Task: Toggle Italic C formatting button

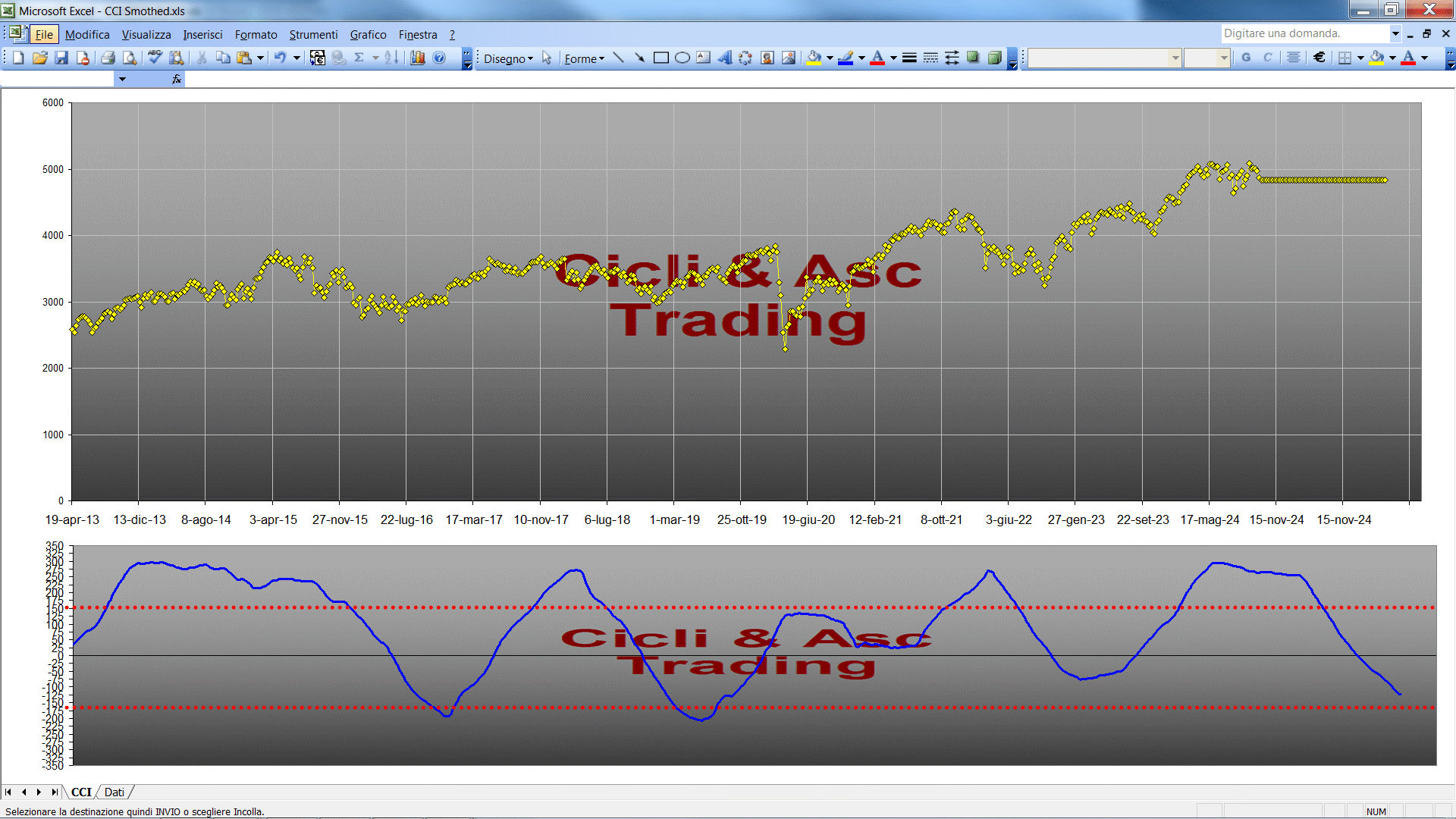Action: pyautogui.click(x=1267, y=58)
